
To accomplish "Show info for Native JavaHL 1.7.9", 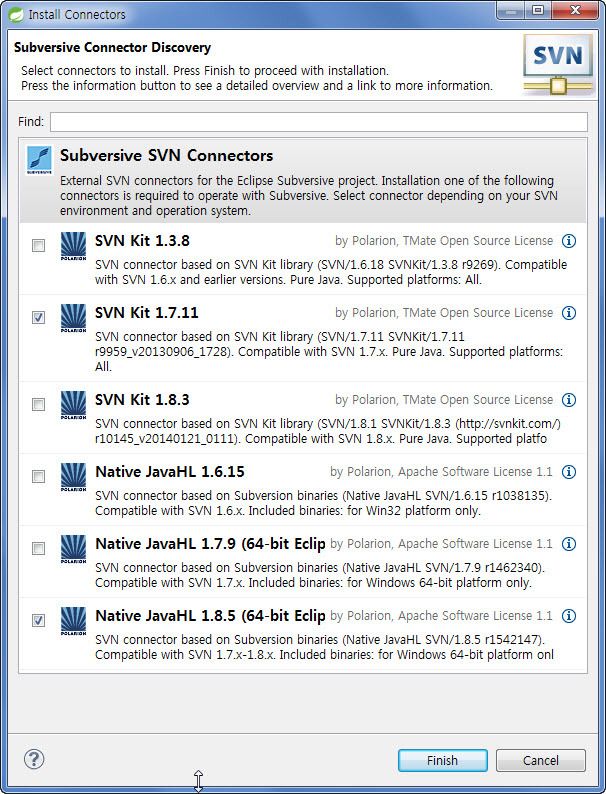I will coord(569,544).
